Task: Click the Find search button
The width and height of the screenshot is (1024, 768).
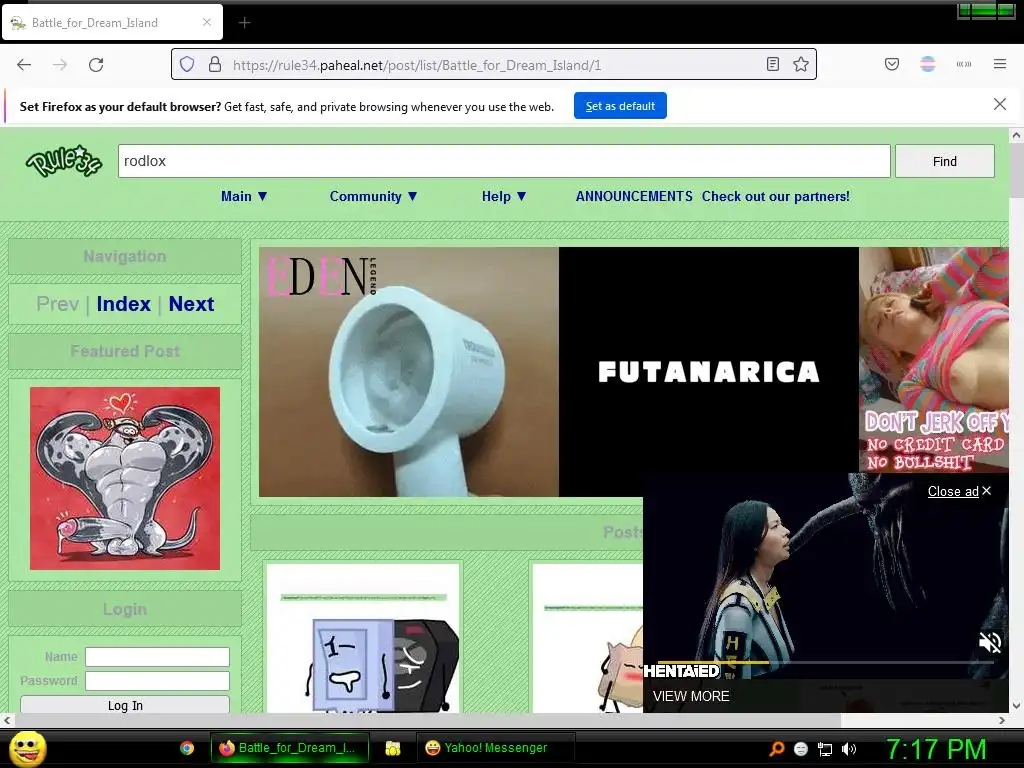Action: [944, 161]
